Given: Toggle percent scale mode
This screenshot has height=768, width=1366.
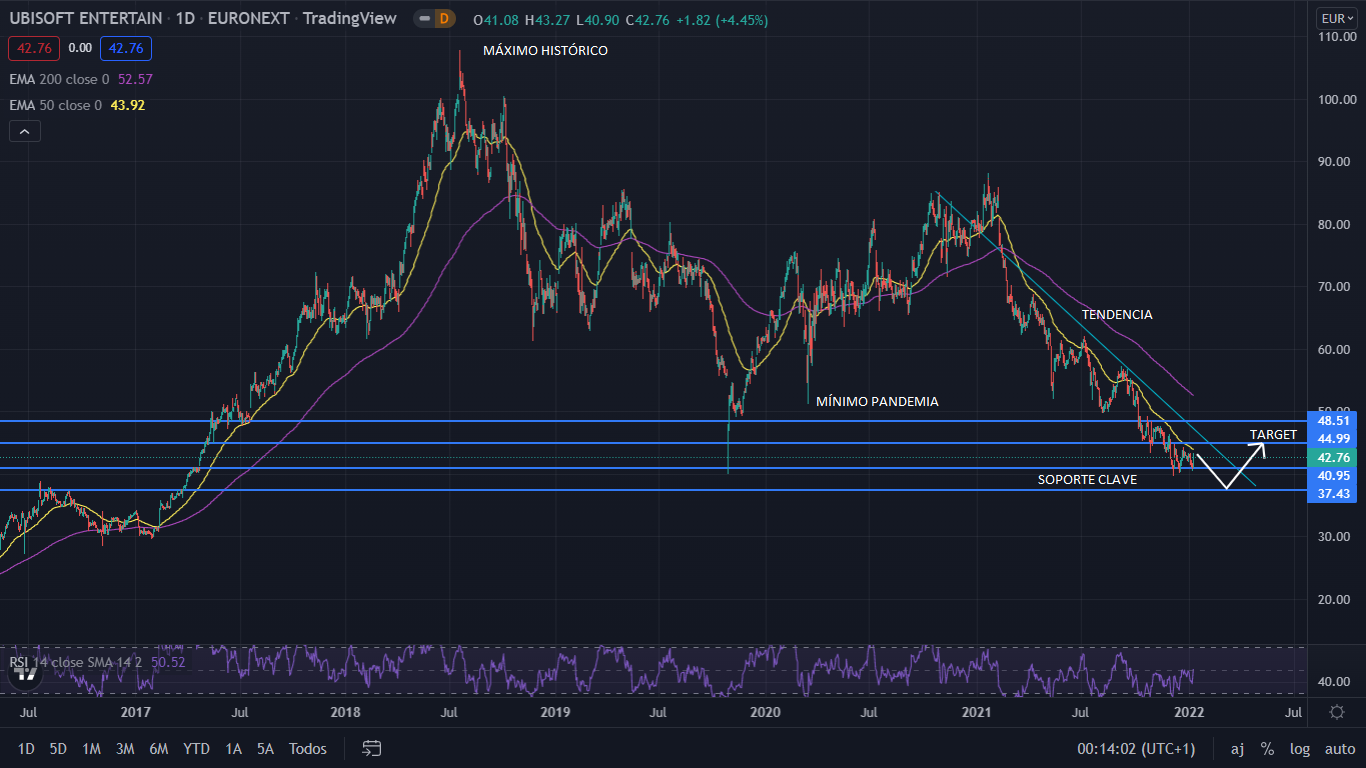Looking at the screenshot, I should [x=1267, y=748].
